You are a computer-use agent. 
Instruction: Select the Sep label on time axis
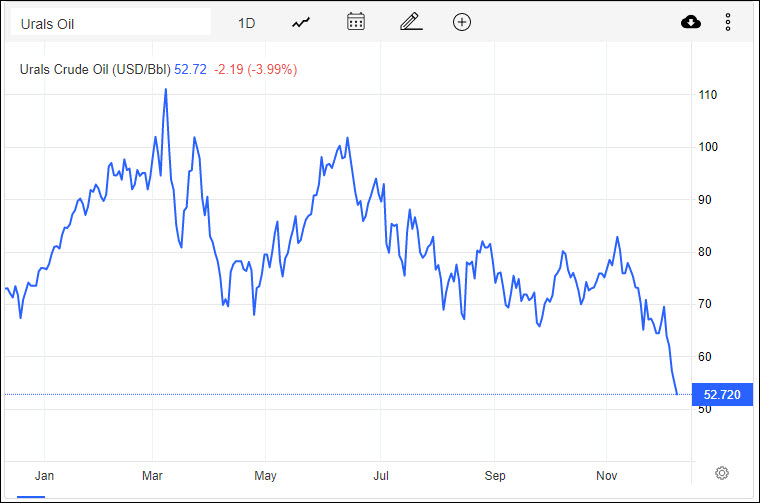[x=493, y=474]
